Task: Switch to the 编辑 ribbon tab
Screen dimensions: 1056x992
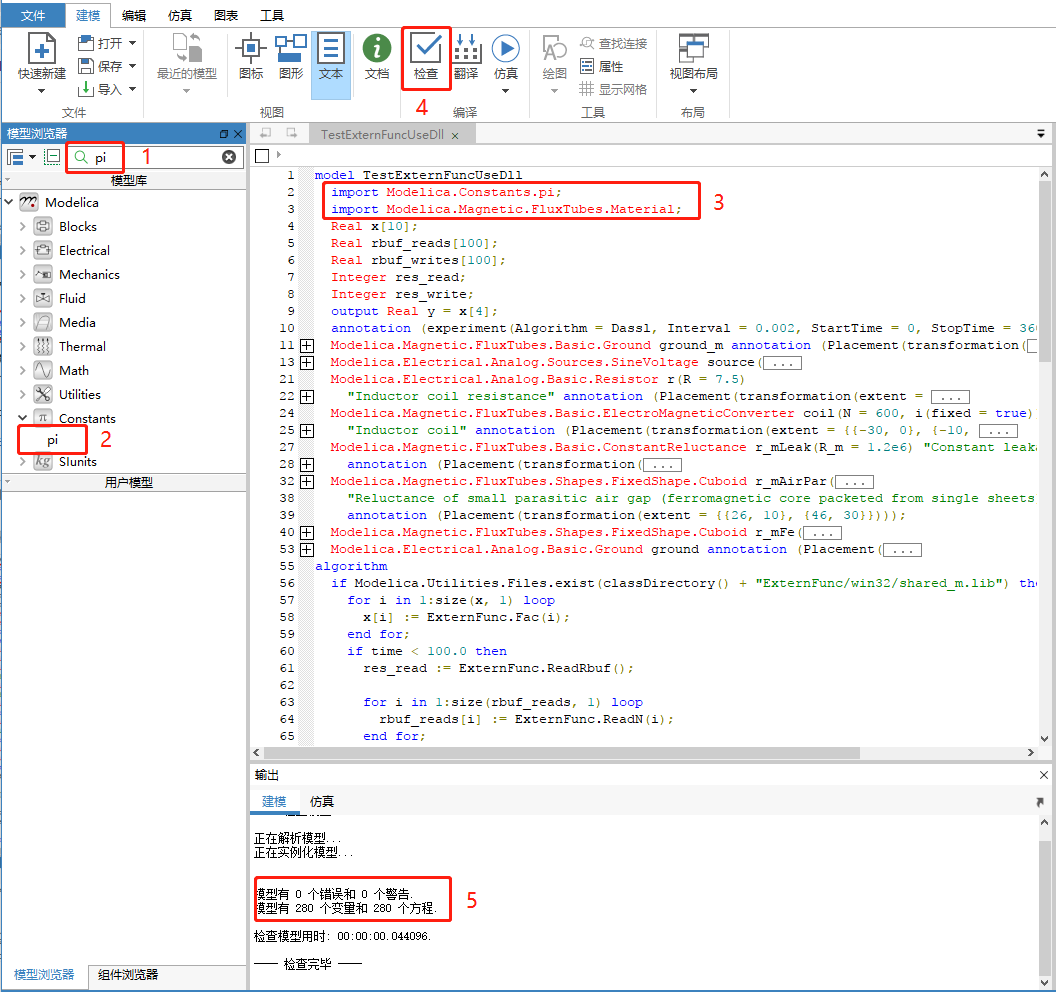Action: click(x=134, y=15)
